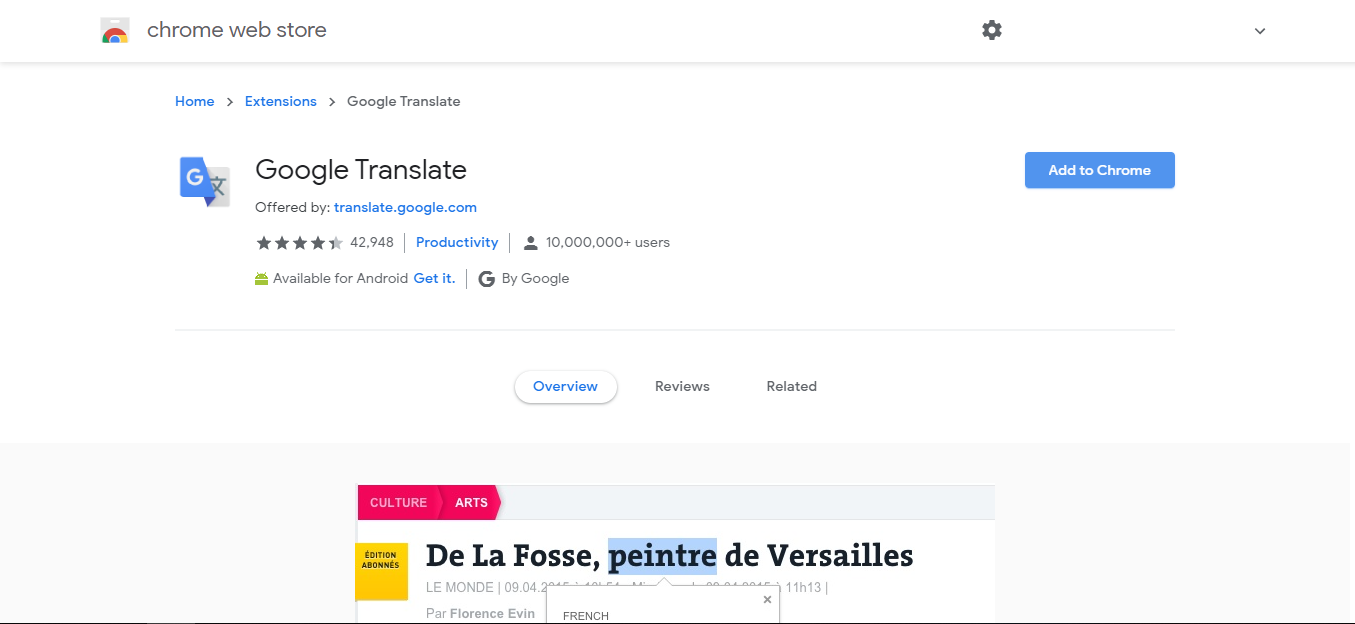
Task: Click the yellow 'Édition Abonnés' badge
Action: [381, 572]
